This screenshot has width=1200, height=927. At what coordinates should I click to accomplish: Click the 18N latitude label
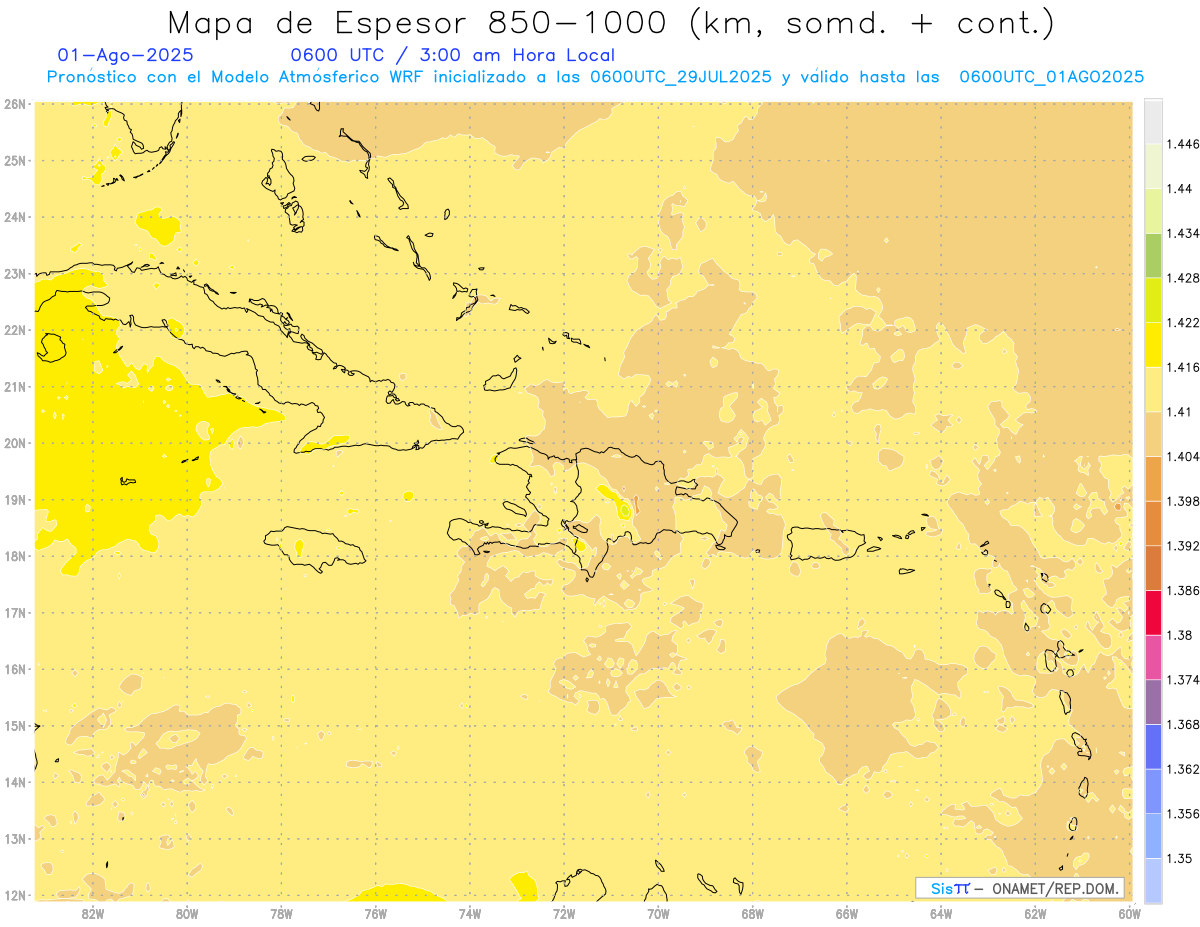click(x=14, y=556)
